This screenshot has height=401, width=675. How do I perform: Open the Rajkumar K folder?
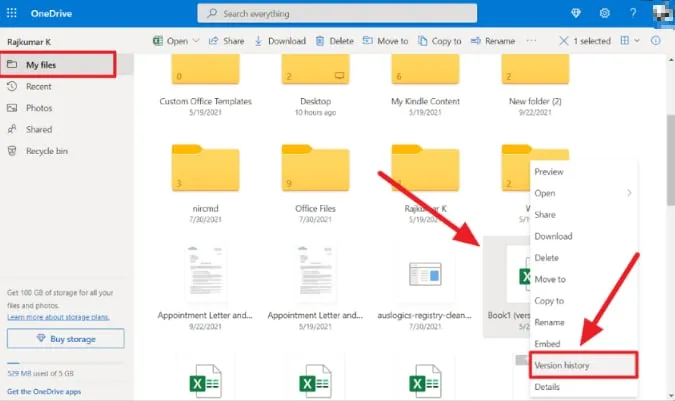[425, 183]
